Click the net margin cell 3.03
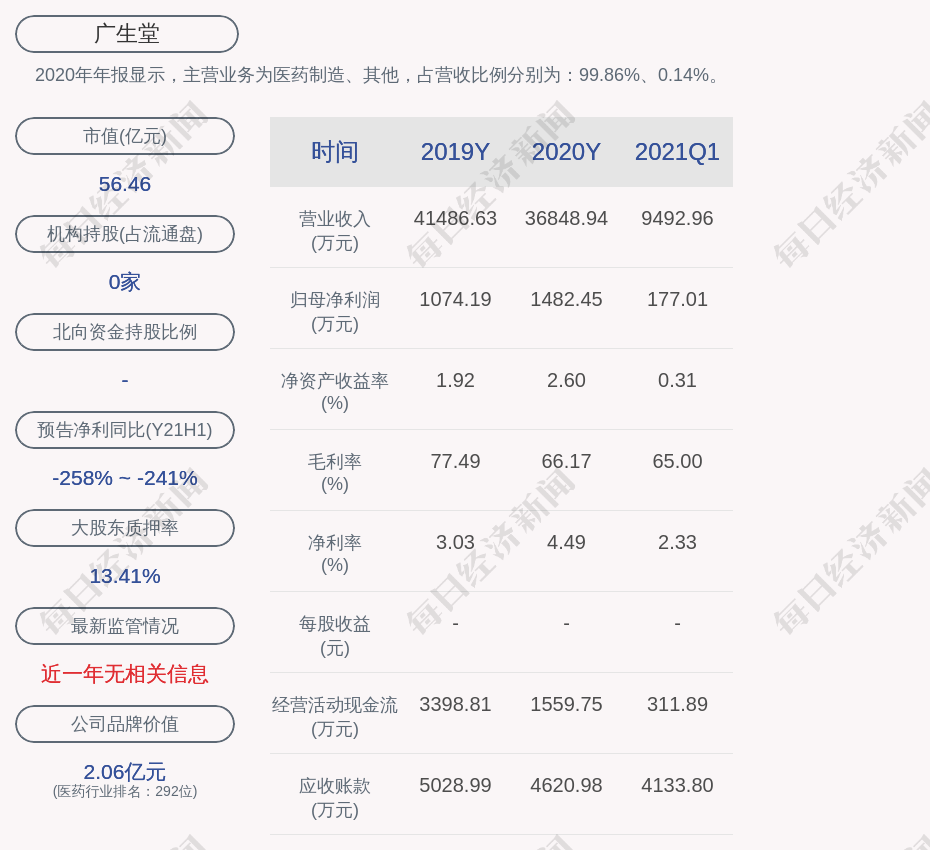This screenshot has width=930, height=850. tap(456, 542)
